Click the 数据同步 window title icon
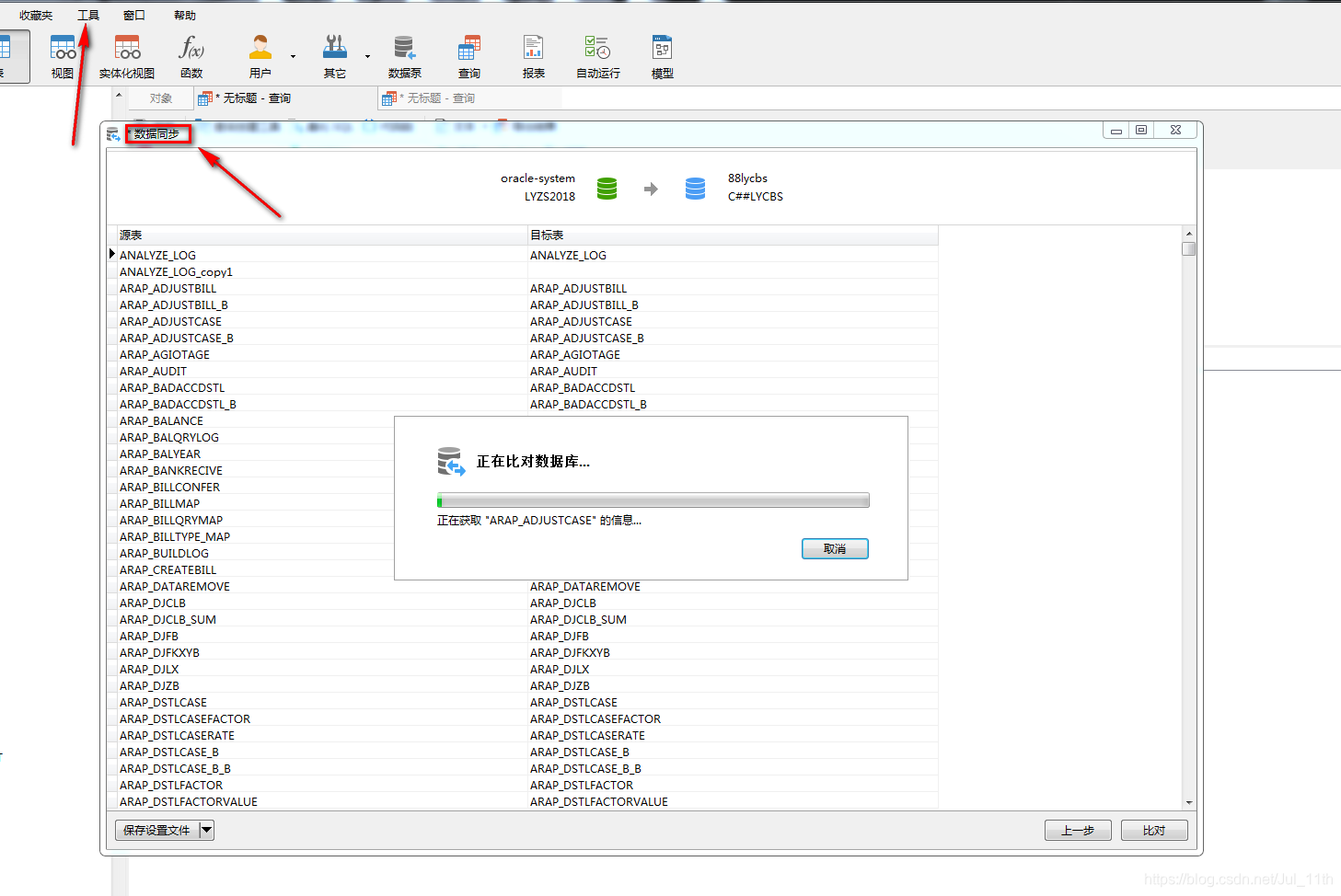 point(114,135)
